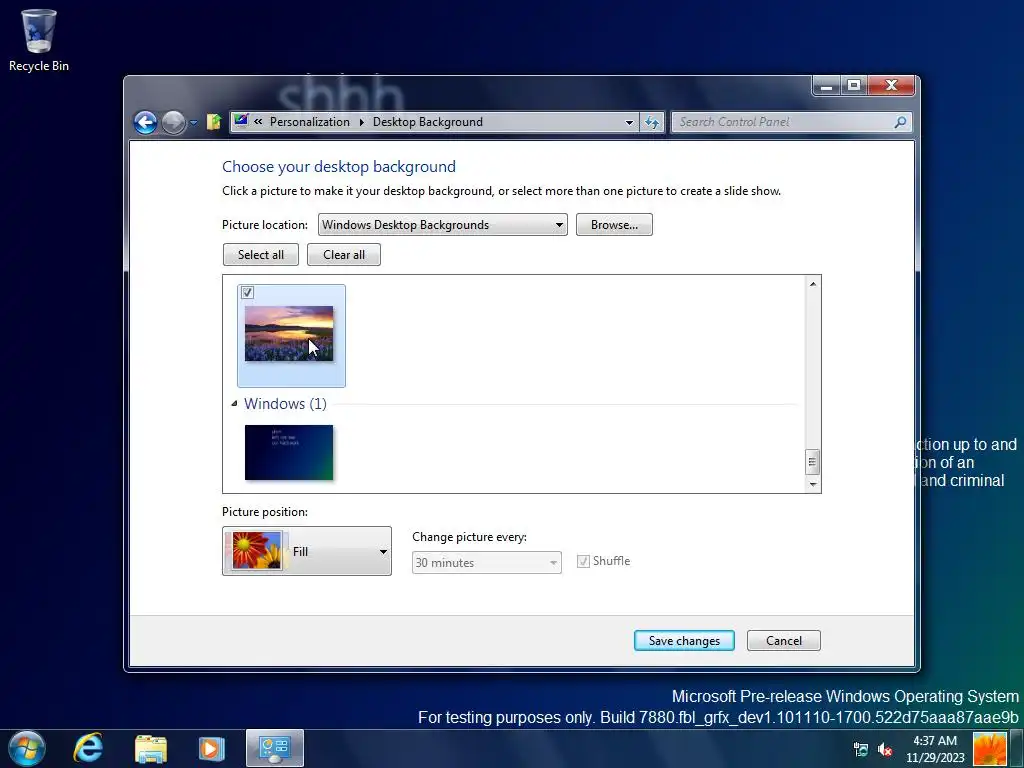The image size is (1024, 768).
Task: Open the Start menu orb
Action: tap(27, 748)
